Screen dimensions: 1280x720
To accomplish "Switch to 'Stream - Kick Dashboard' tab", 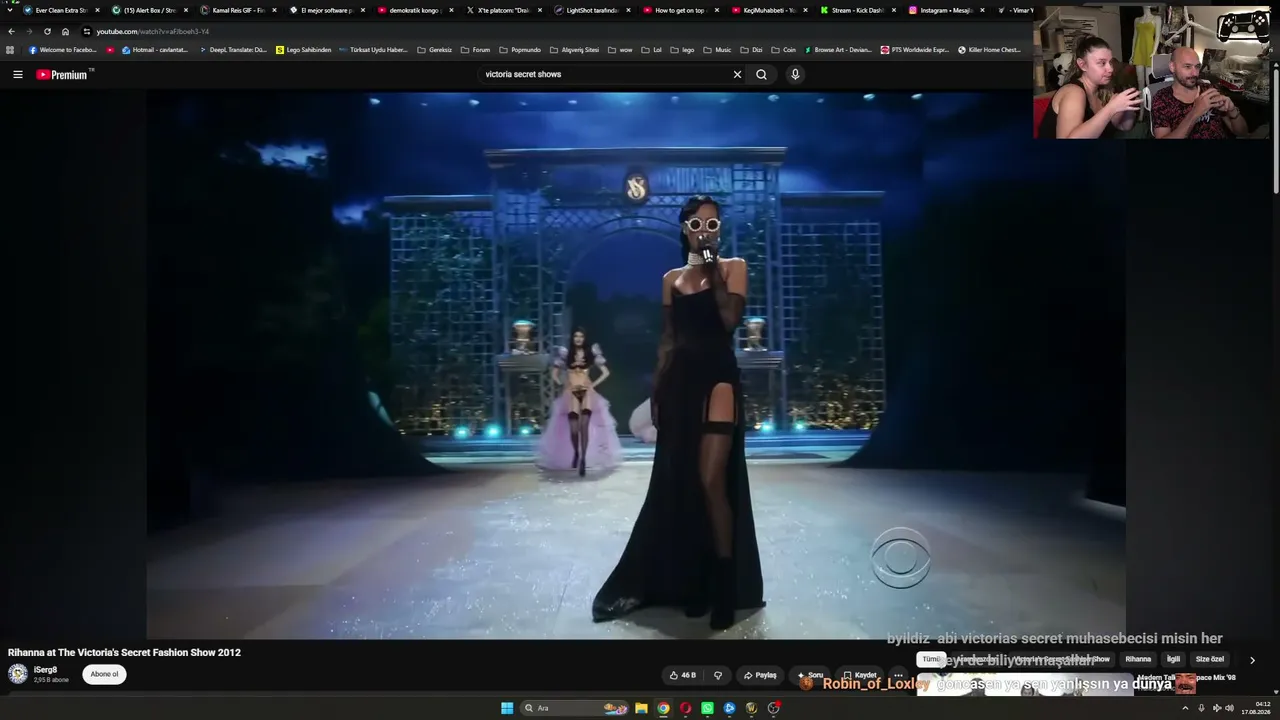I will coord(856,10).
